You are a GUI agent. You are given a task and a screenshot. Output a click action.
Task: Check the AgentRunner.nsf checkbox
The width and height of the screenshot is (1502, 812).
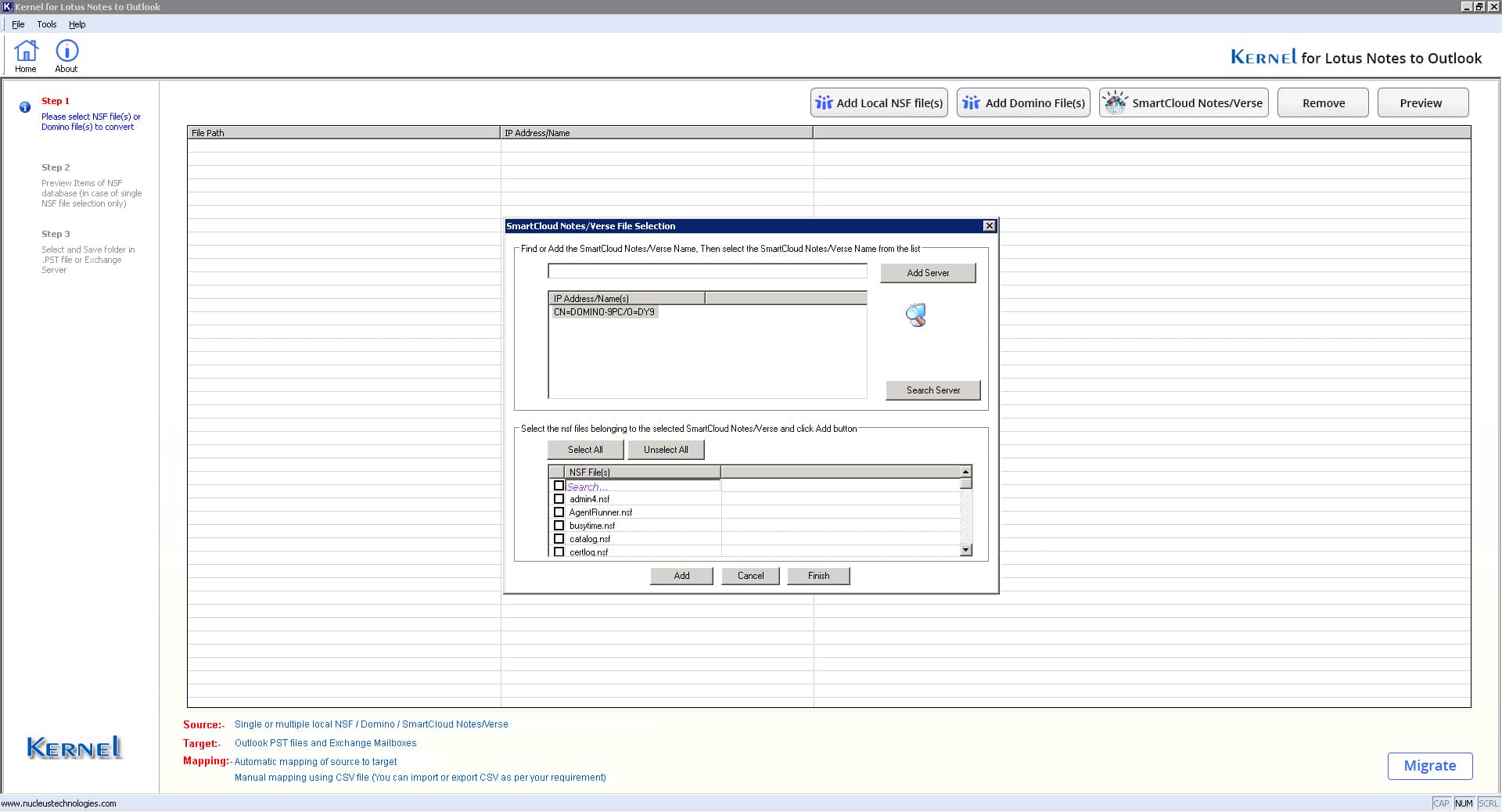(x=559, y=512)
